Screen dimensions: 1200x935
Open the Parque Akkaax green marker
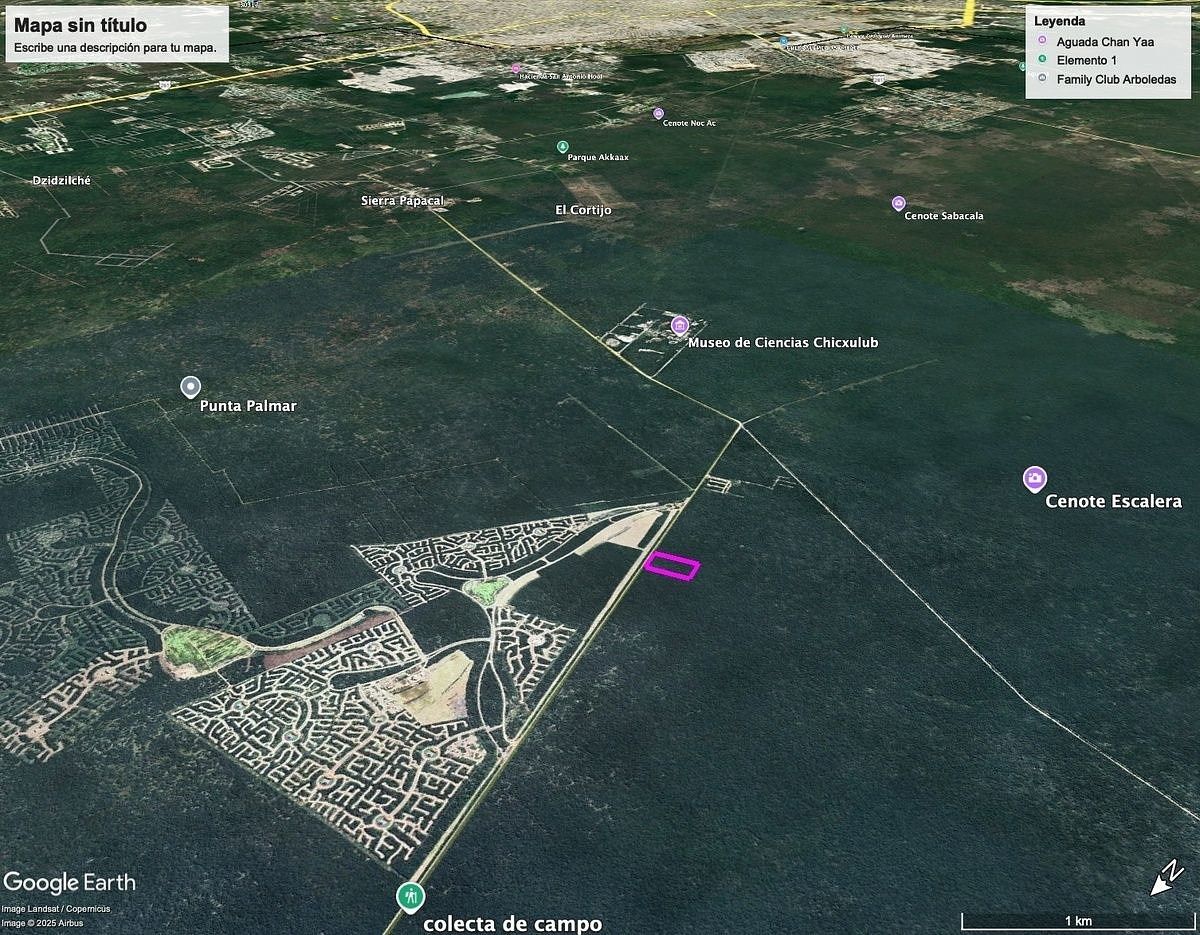point(562,146)
